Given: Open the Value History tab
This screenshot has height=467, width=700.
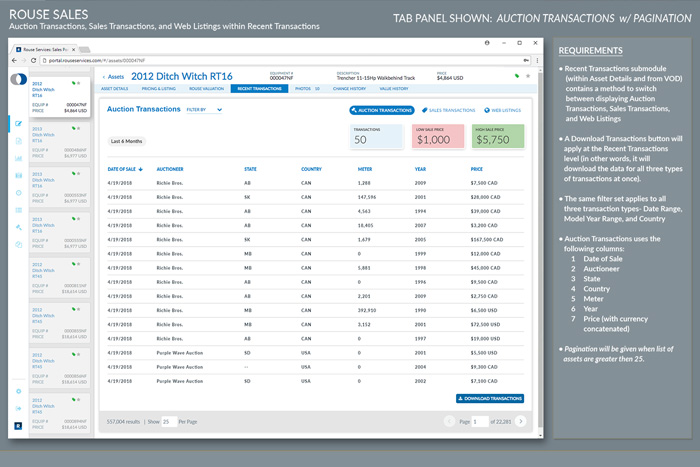Looking at the screenshot, I should pos(394,89).
